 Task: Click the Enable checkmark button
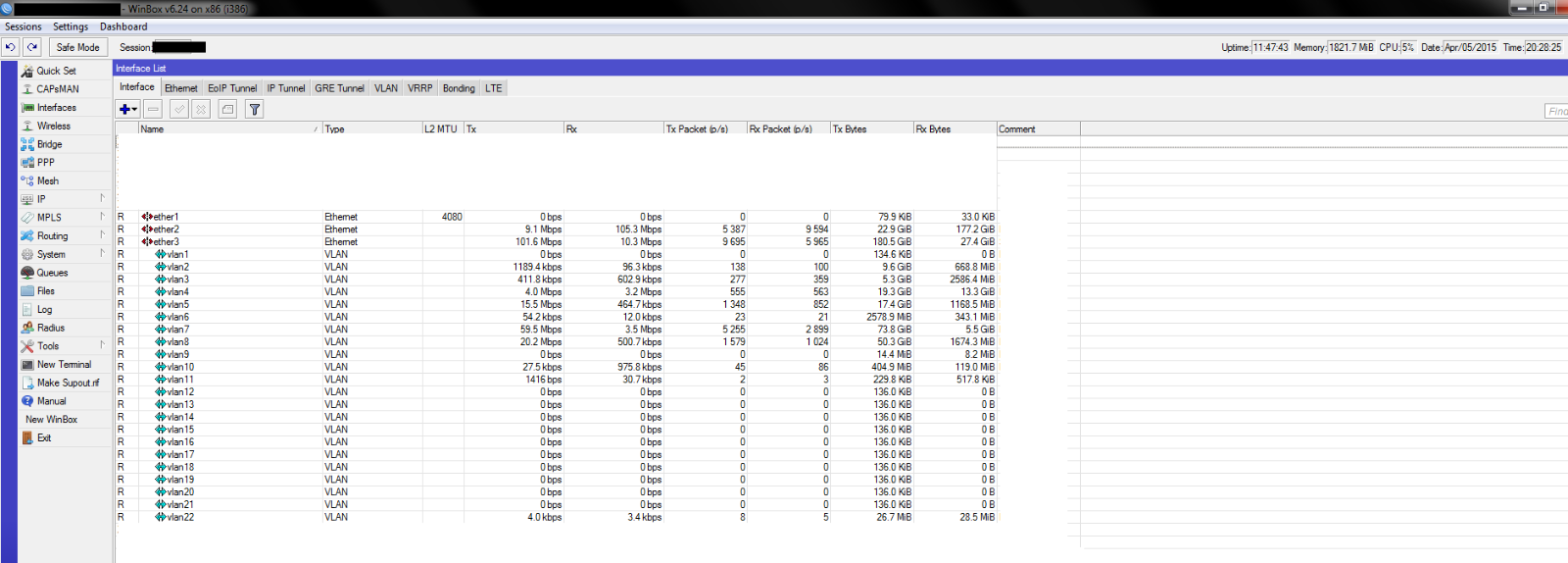coord(179,109)
